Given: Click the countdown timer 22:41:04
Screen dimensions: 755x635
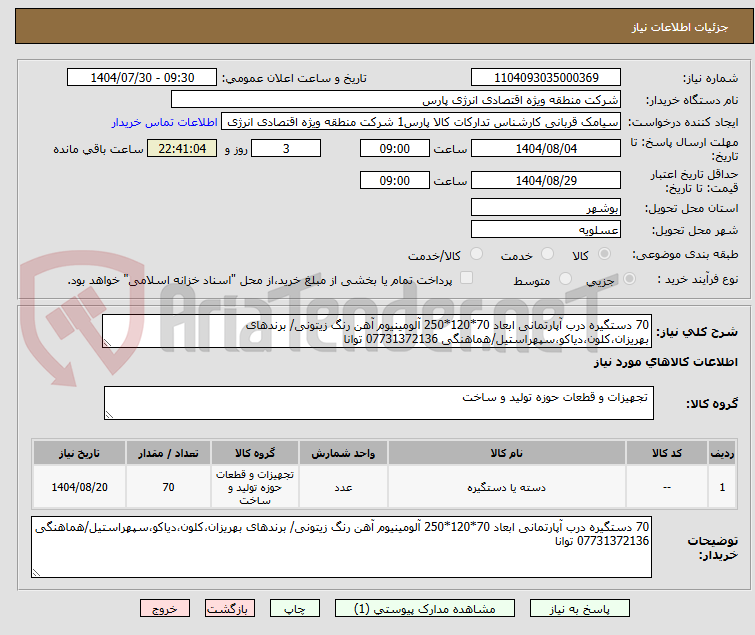Looking at the screenshot, I should 182,148.
